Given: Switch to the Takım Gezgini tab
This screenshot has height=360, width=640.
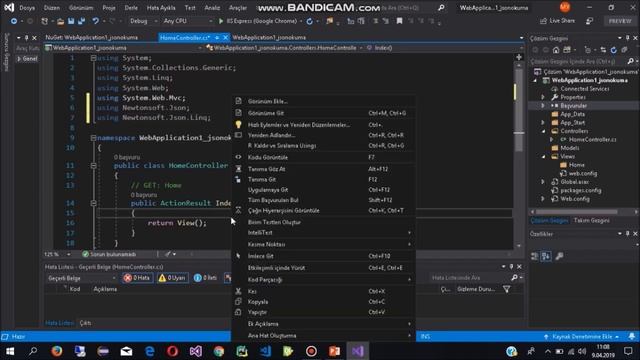Looking at the screenshot, I should [x=591, y=220].
